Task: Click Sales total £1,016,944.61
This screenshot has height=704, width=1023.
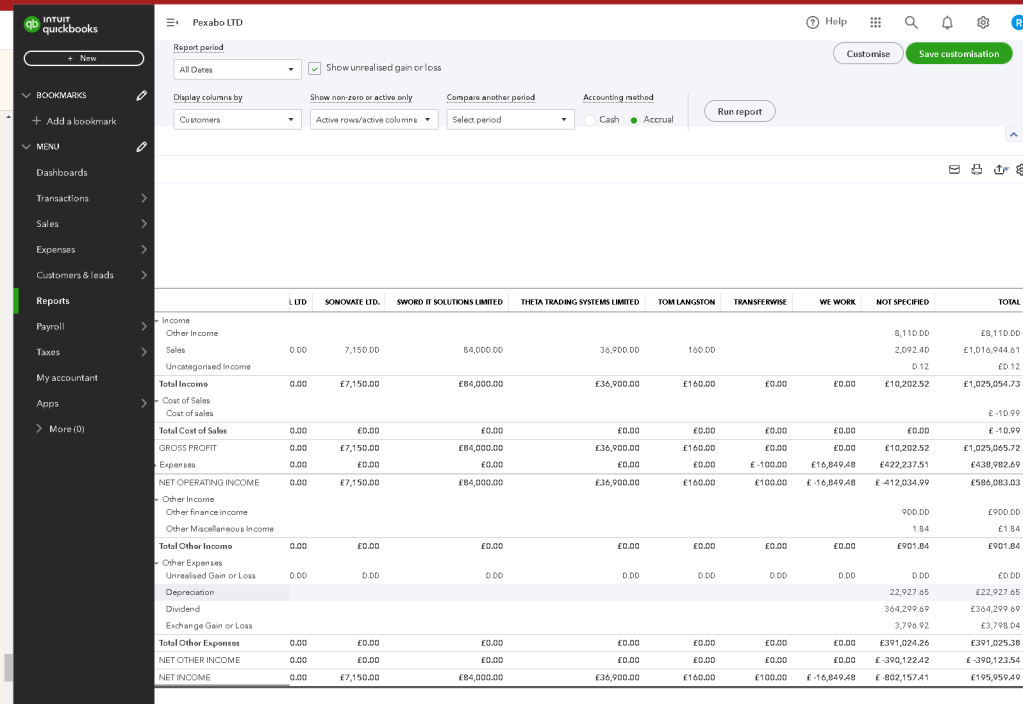Action: coord(992,350)
